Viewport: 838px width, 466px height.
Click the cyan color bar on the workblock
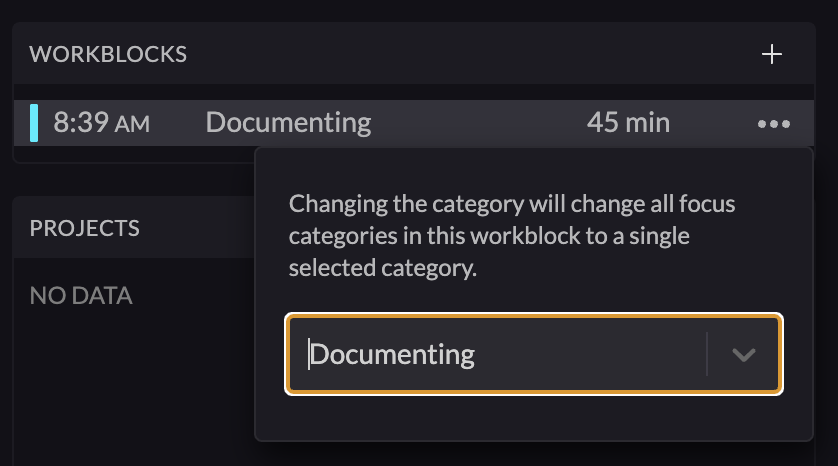[x=34, y=123]
